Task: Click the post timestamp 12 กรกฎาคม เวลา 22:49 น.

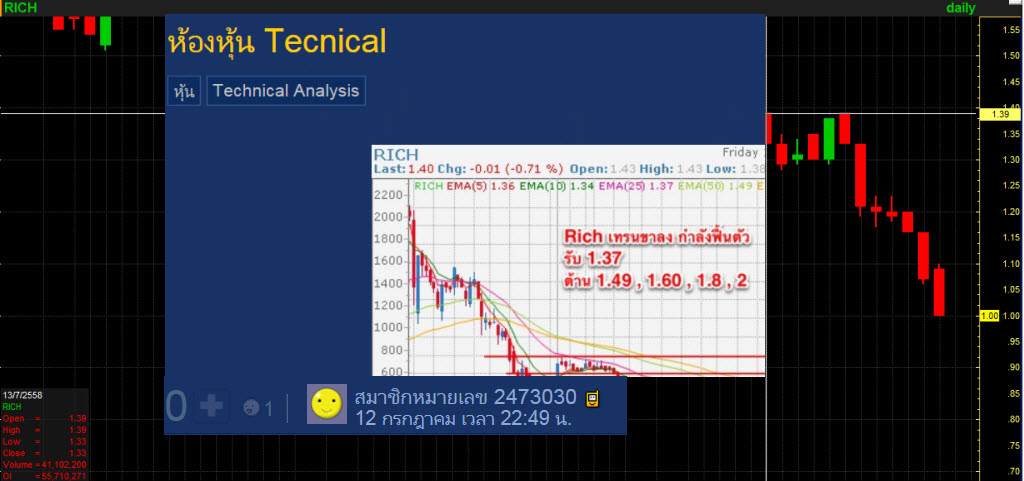Action: tap(464, 418)
